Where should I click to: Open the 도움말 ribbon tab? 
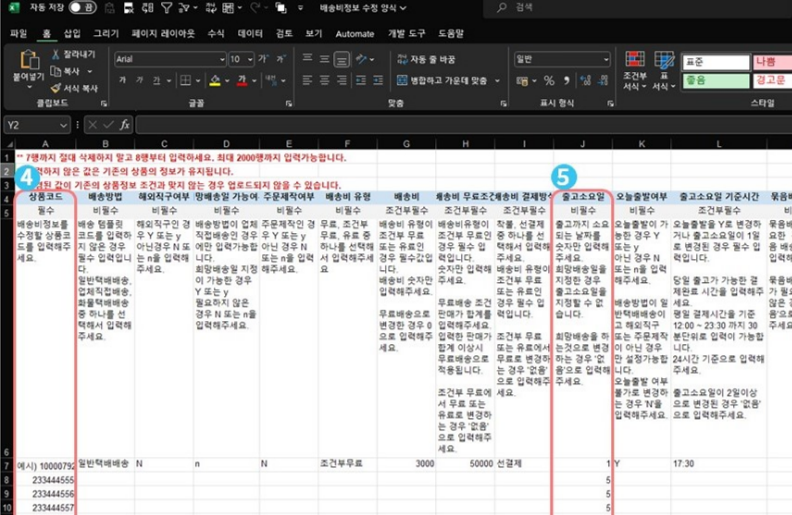(x=451, y=33)
